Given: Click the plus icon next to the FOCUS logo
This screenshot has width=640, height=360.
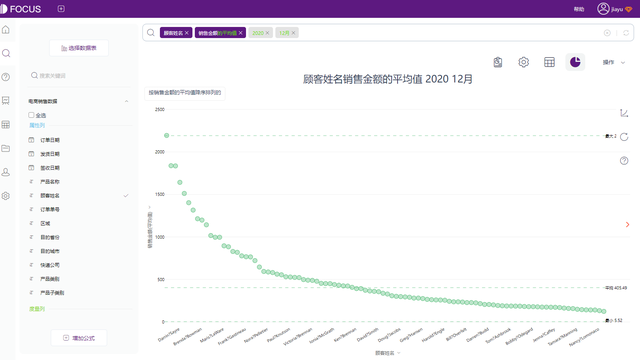Looking at the screenshot, I should pos(61,9).
